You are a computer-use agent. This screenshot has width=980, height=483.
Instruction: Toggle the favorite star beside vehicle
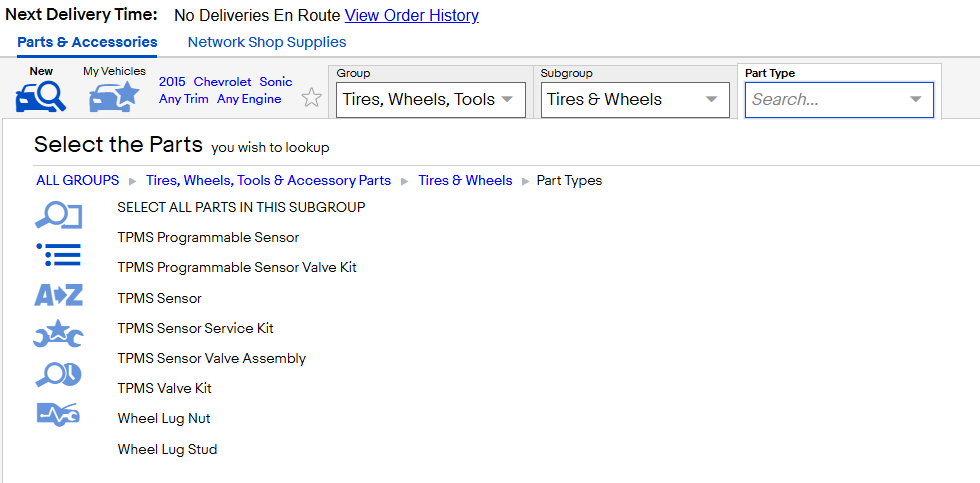(311, 98)
